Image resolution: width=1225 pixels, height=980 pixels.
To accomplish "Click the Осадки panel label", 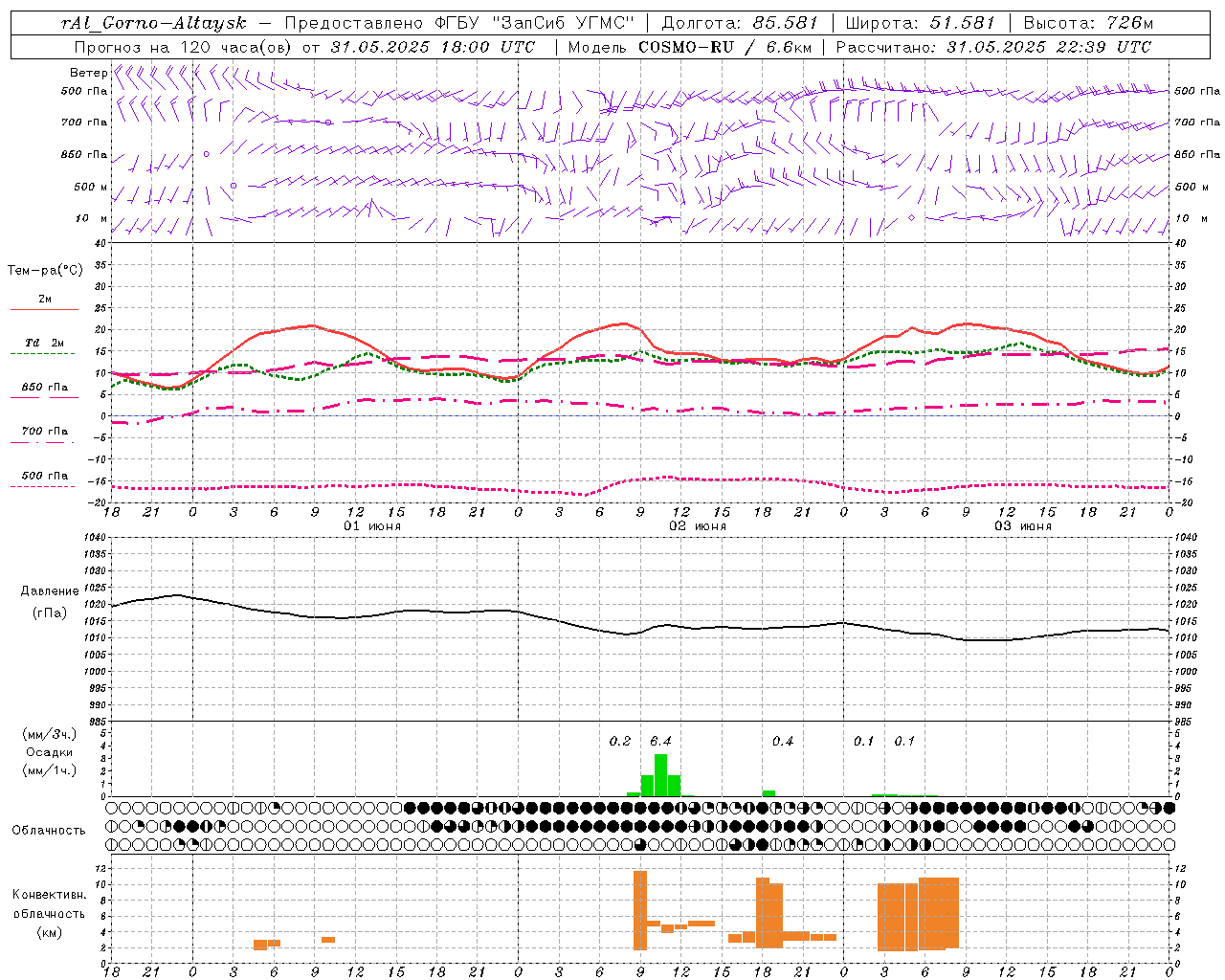I will tap(50, 752).
